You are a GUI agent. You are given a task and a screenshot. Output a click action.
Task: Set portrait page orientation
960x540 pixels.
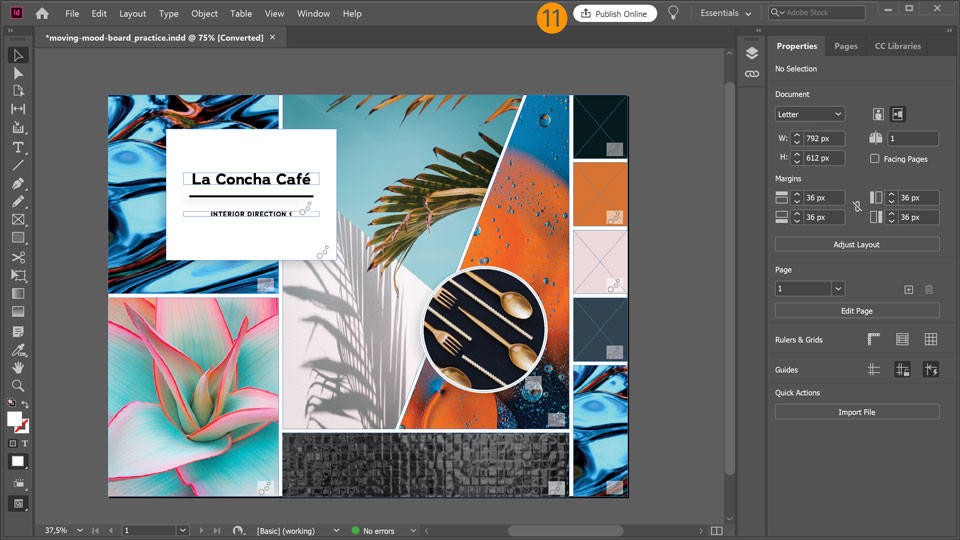point(878,114)
